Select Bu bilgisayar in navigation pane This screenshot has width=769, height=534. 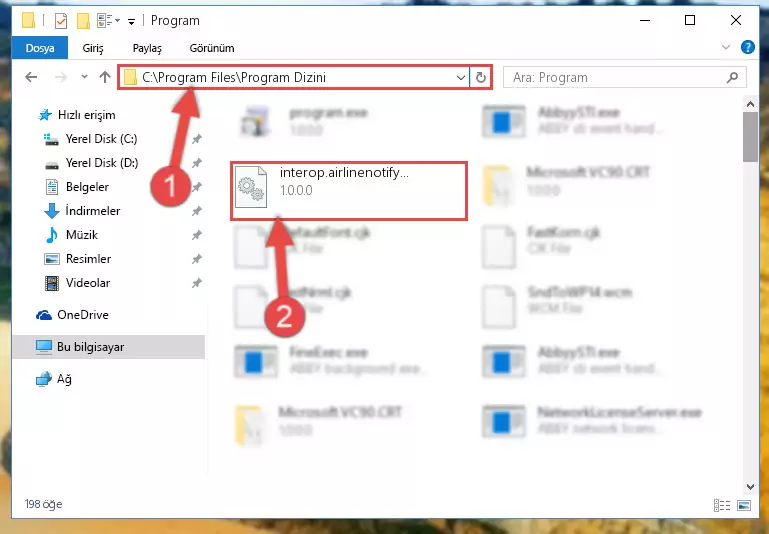[x=108, y=347]
